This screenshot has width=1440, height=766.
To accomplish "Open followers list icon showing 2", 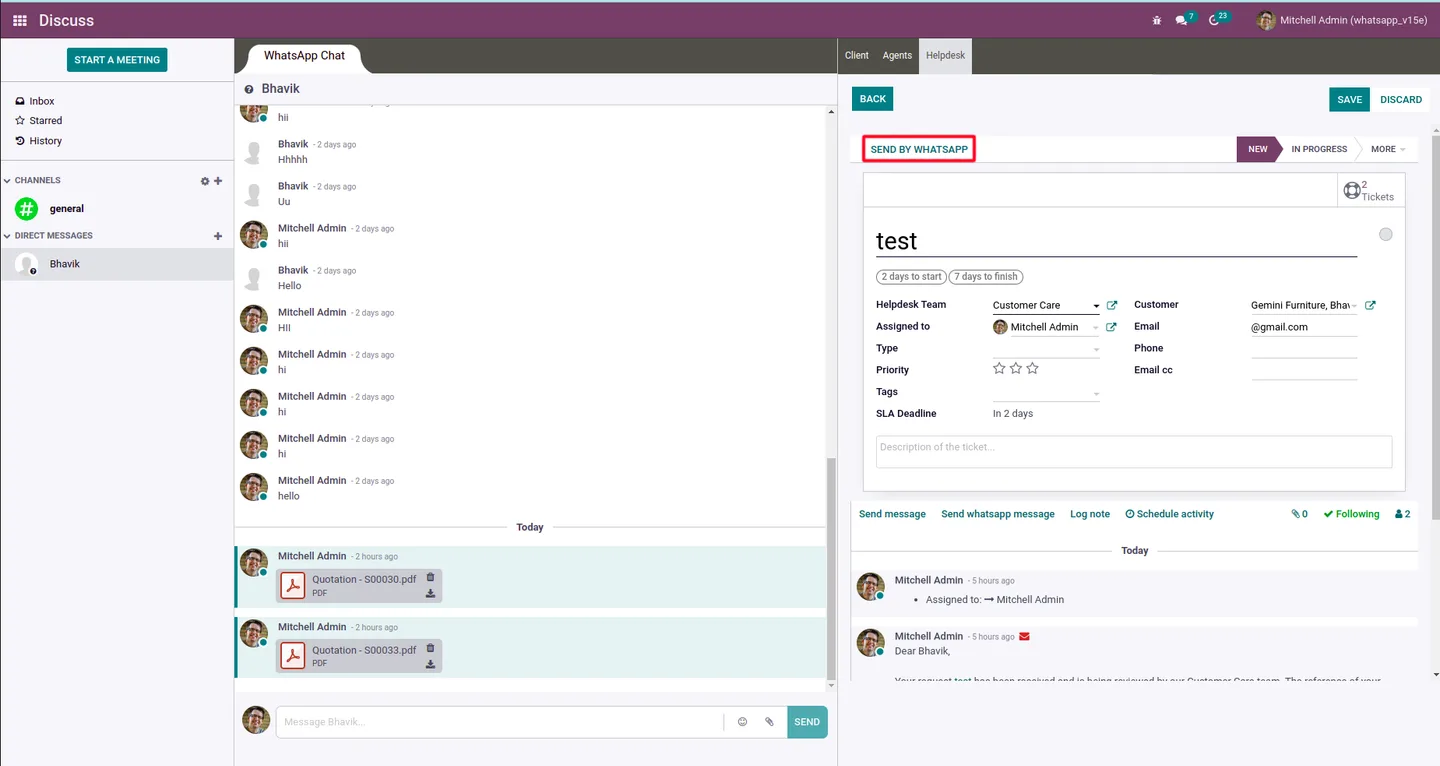I will [x=1402, y=514].
